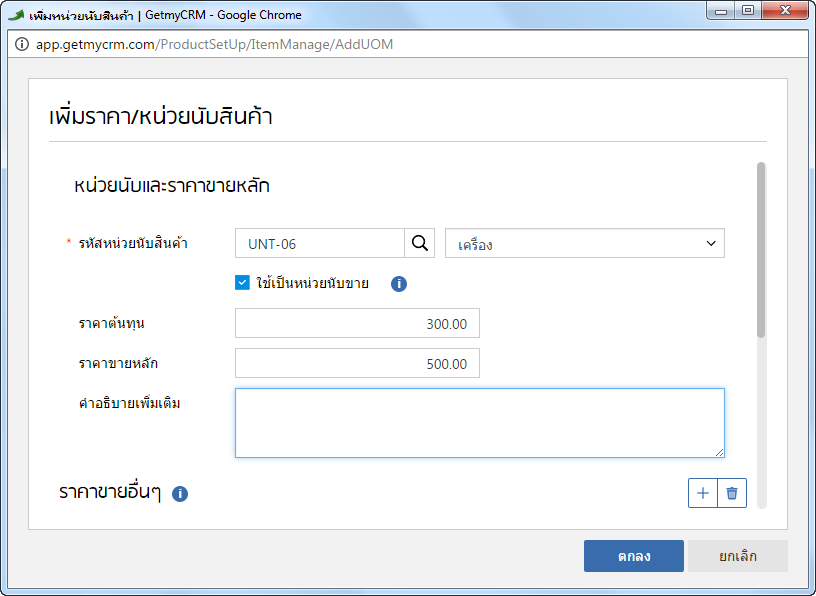The height and width of the screenshot is (596, 816).
Task: Click the site info icon in address bar
Action: pos(22,44)
